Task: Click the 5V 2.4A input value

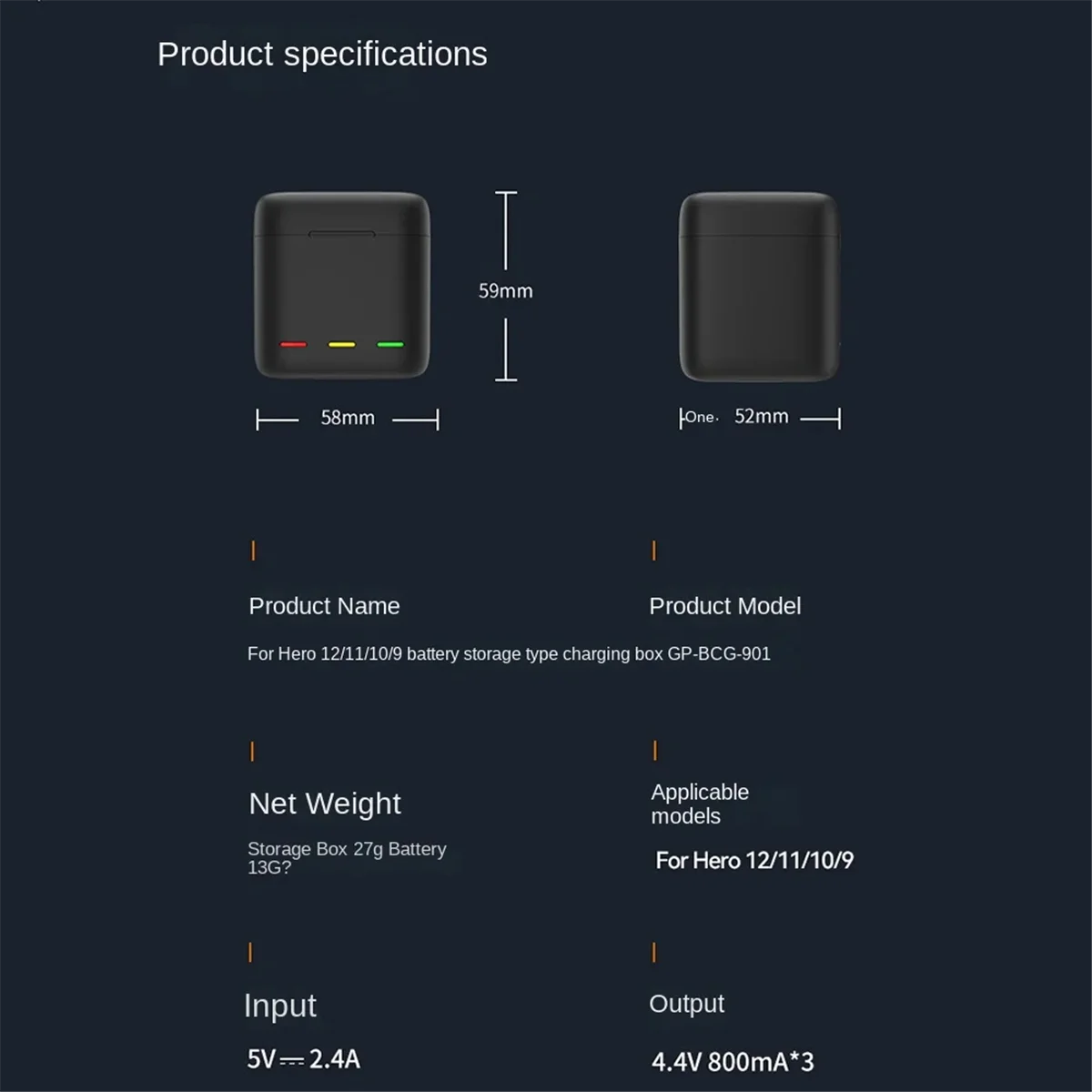Action: coord(304,1059)
